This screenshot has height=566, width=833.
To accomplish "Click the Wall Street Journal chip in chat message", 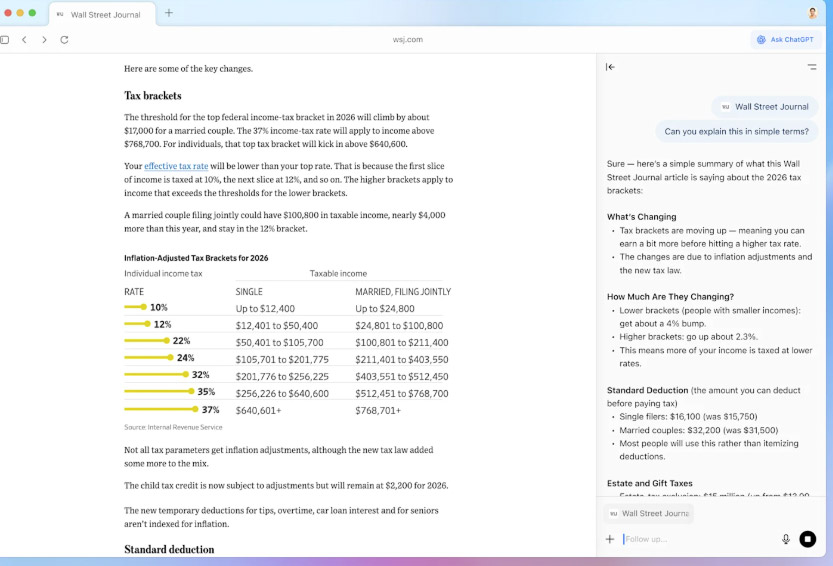I will 765,106.
